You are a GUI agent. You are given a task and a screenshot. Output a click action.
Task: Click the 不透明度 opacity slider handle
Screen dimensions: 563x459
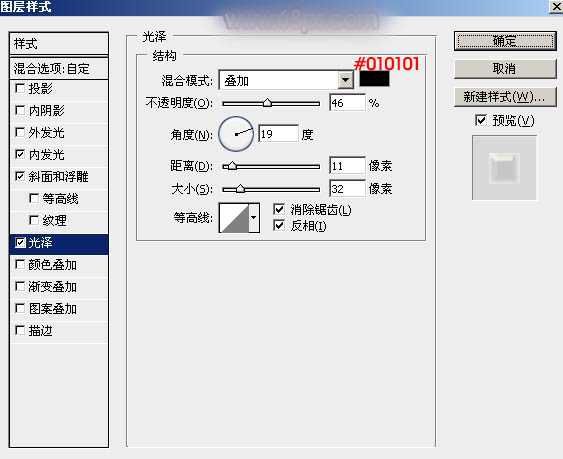coord(267,103)
